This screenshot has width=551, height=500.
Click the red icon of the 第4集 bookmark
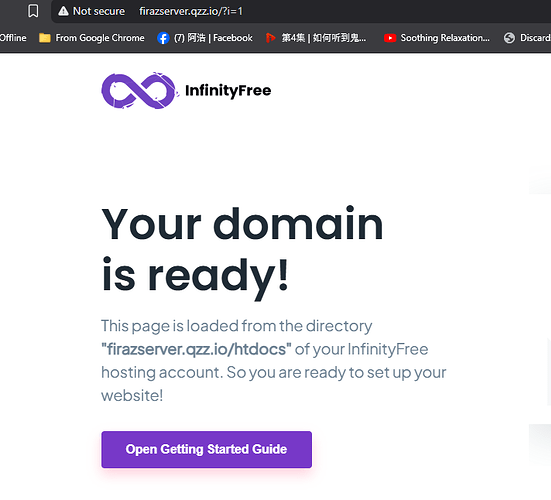(270, 38)
